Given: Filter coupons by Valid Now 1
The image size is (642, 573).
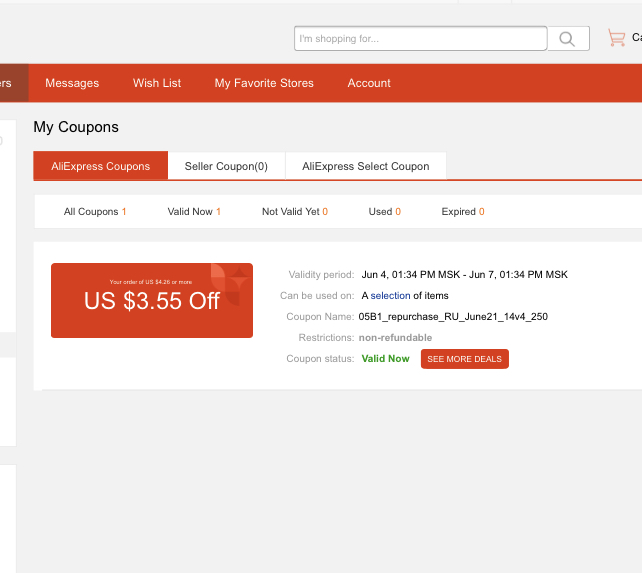Looking at the screenshot, I should pos(194,212).
